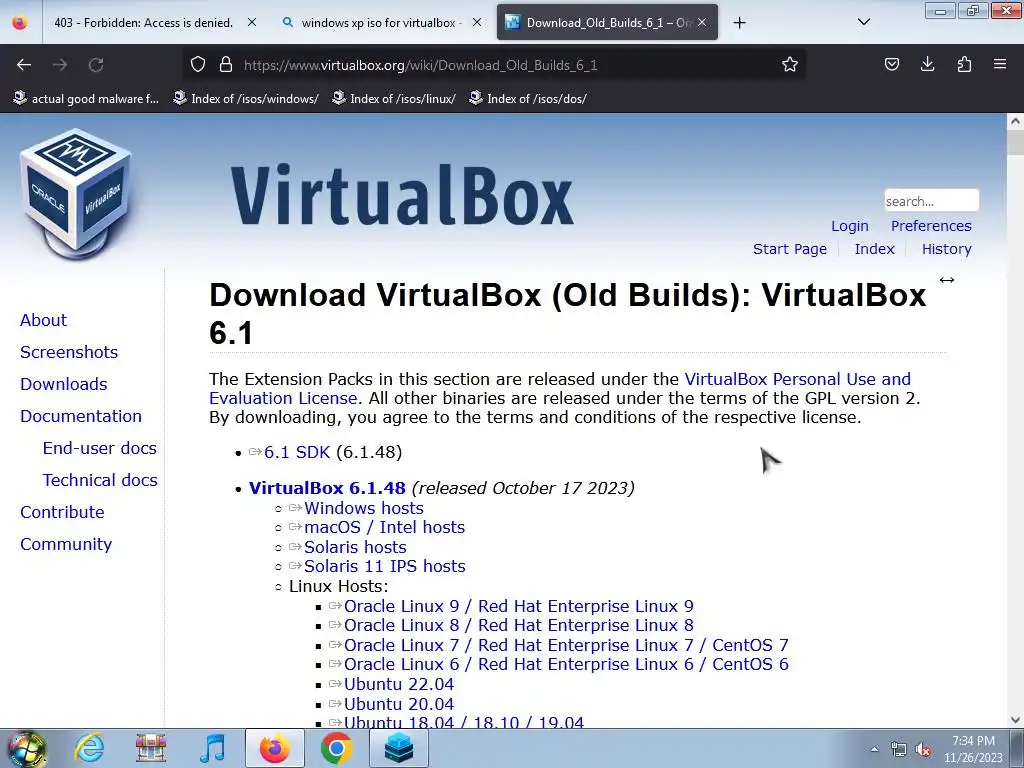Open Downloads in the sidebar
Screen dimensions: 1024x768
pyautogui.click(x=63, y=384)
